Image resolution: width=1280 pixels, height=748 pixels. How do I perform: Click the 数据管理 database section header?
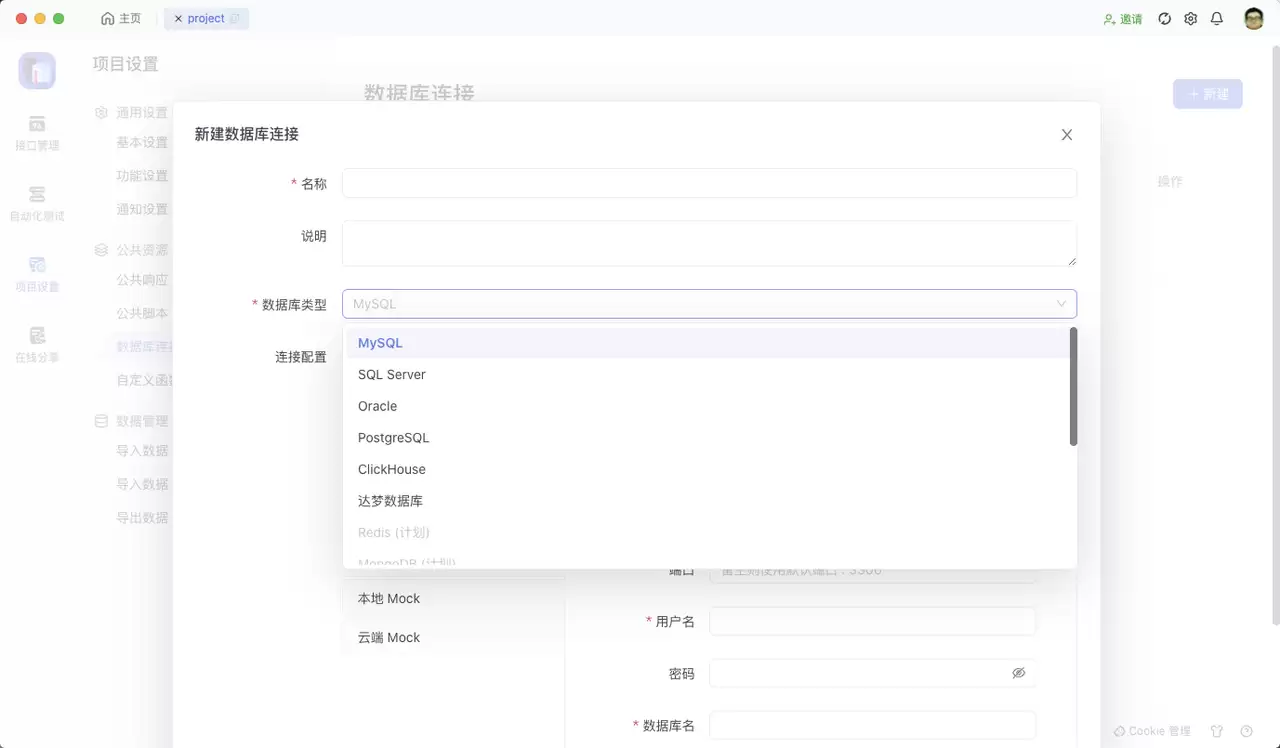click(131, 421)
